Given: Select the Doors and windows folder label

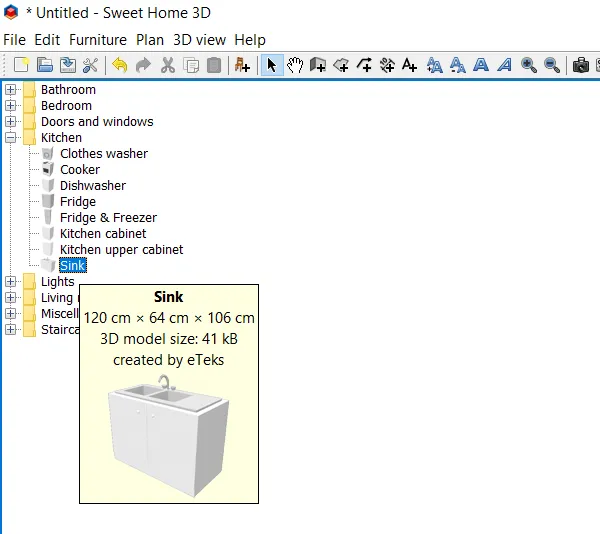Looking at the screenshot, I should coord(97,122).
